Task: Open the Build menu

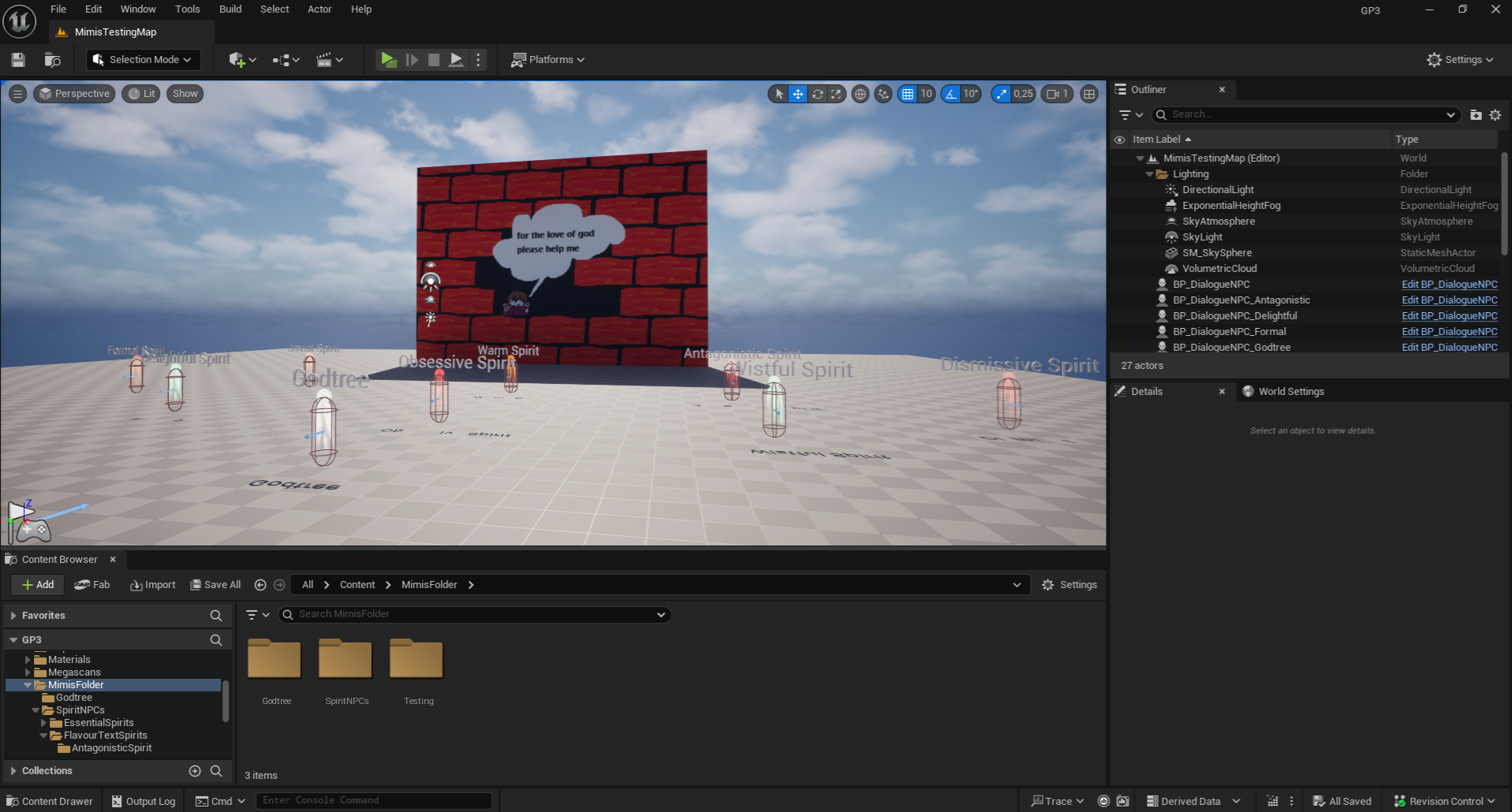Action: coord(230,9)
